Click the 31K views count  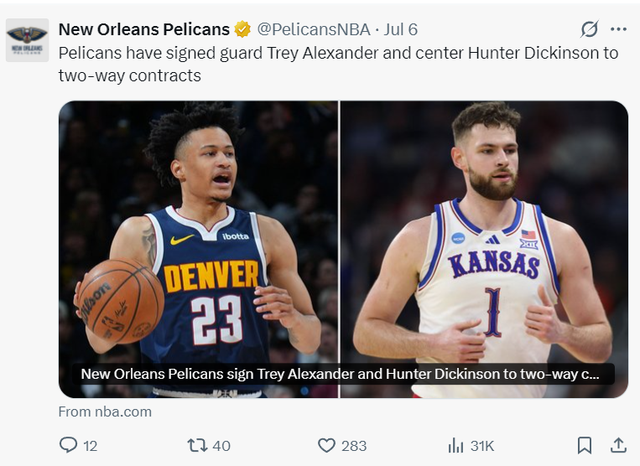[x=483, y=445]
